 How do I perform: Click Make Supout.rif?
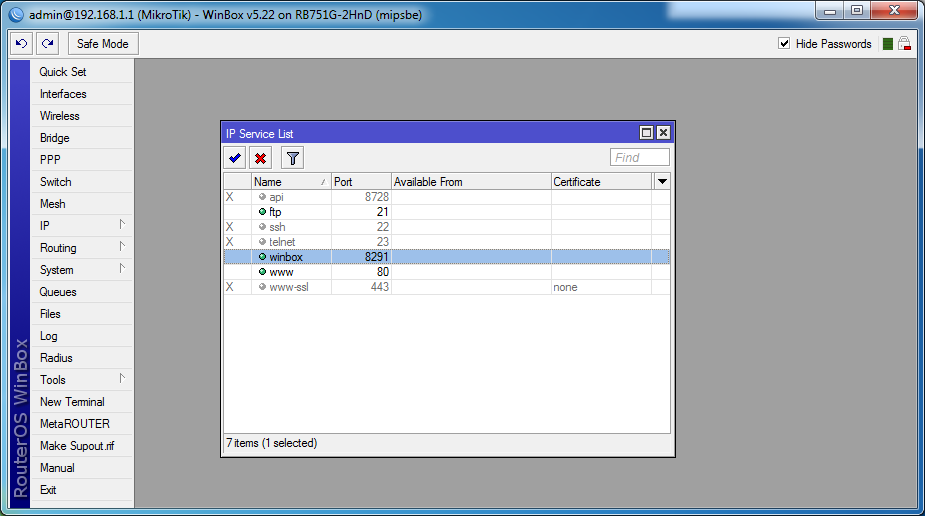[81, 446]
